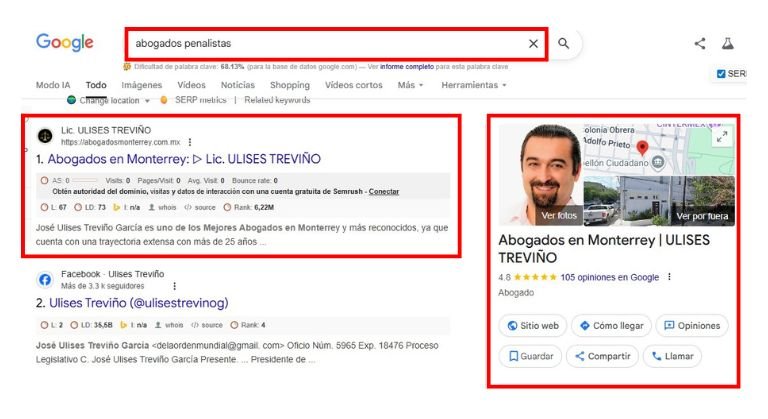The height and width of the screenshot is (419, 768).
Task: Go to the Google logo homepage
Action: pos(65,43)
